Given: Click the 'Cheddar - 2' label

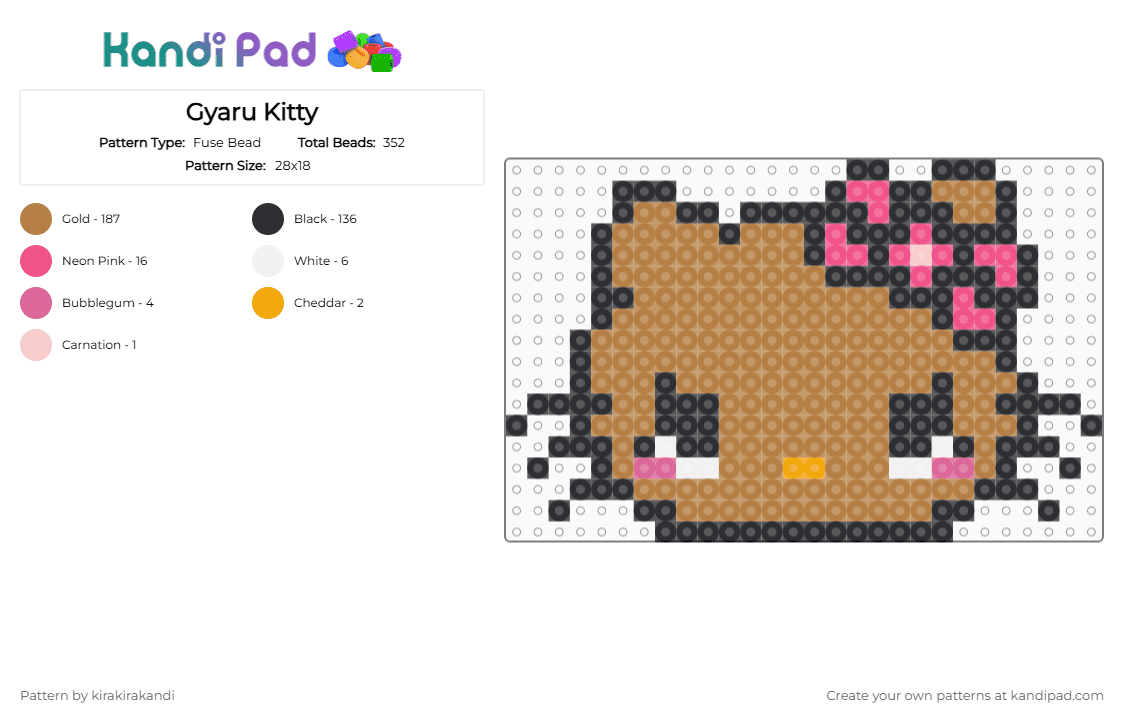Looking at the screenshot, I should coord(328,303).
